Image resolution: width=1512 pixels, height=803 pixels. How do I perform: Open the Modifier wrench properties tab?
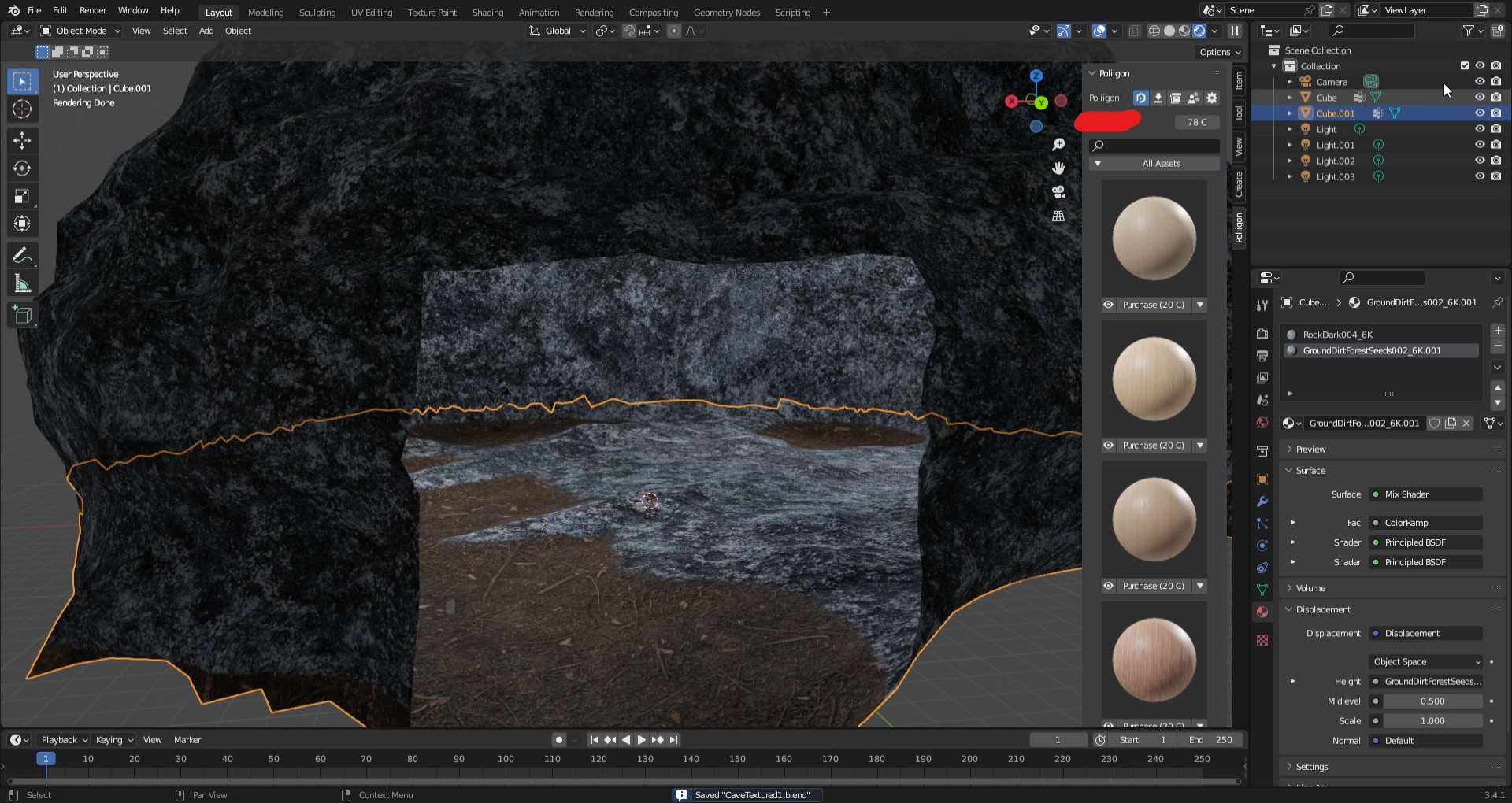(1262, 501)
